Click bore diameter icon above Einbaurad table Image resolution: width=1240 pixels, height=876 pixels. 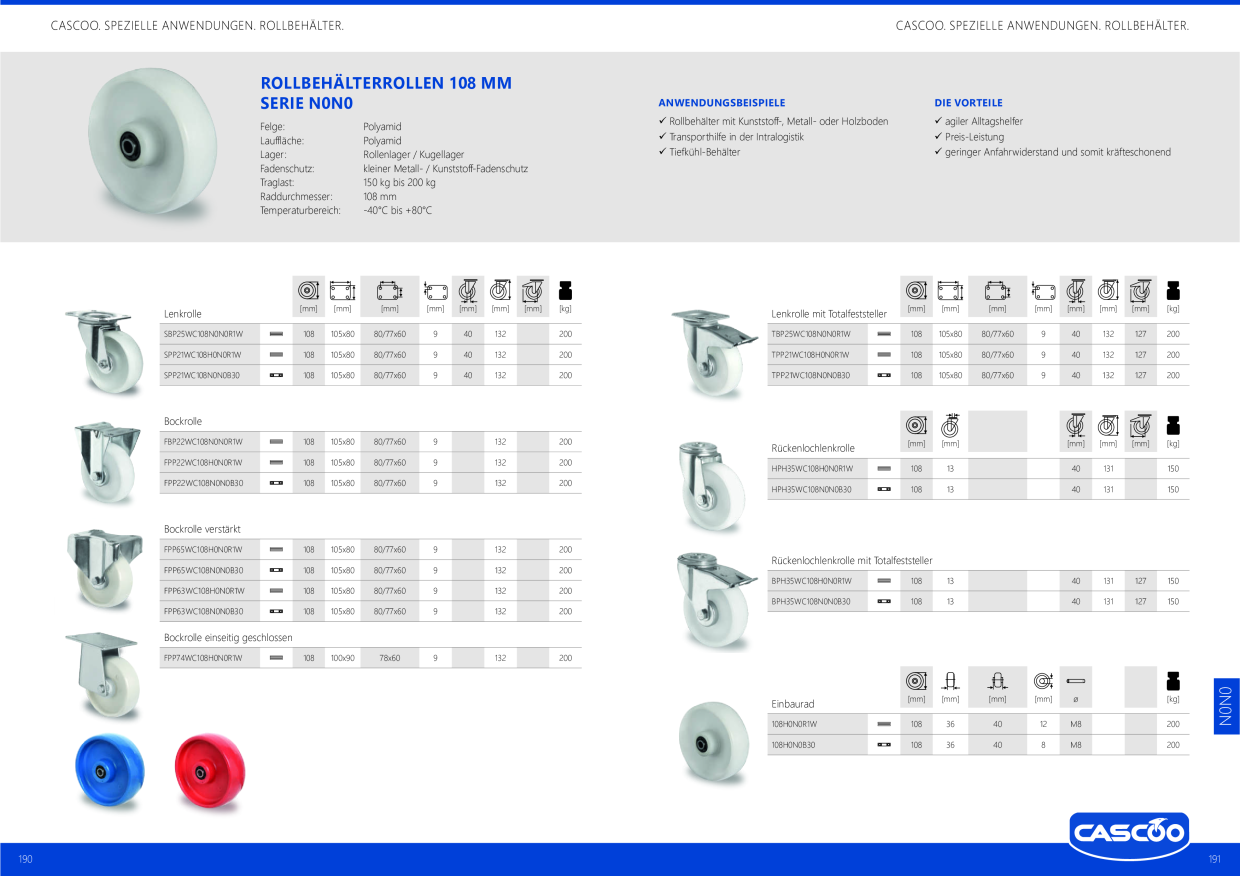[1043, 681]
